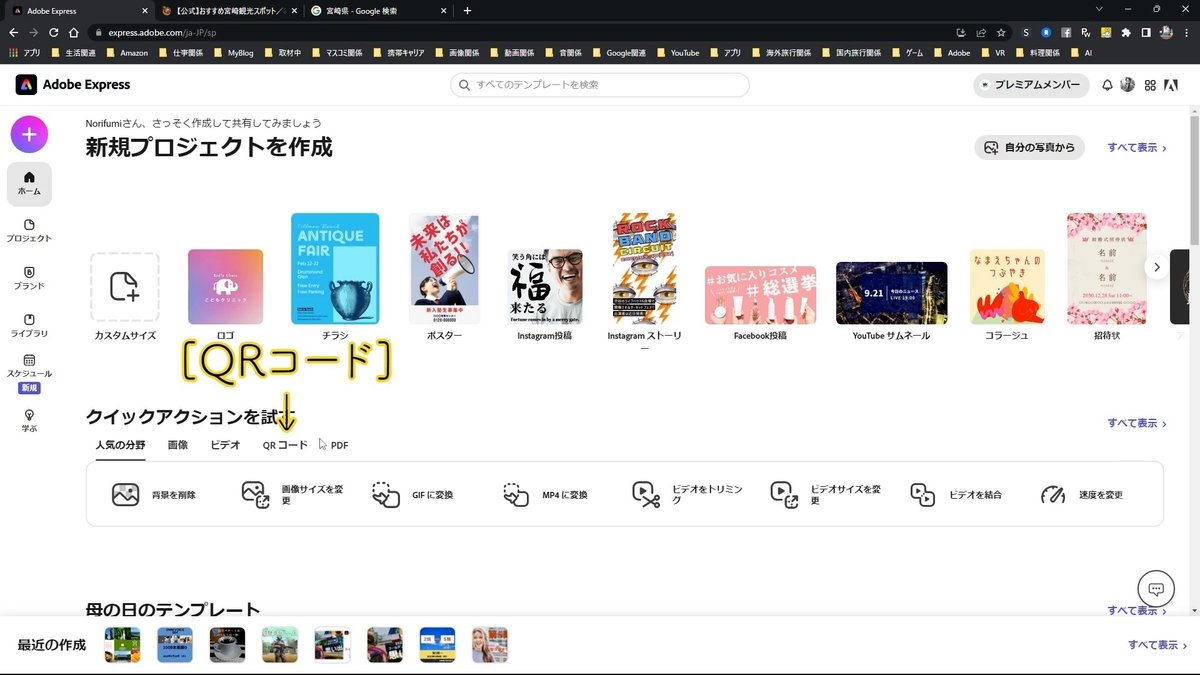This screenshot has height=675, width=1200.
Task: Click すべて表示 in 最近の作成 bar
Action: [x=1158, y=645]
